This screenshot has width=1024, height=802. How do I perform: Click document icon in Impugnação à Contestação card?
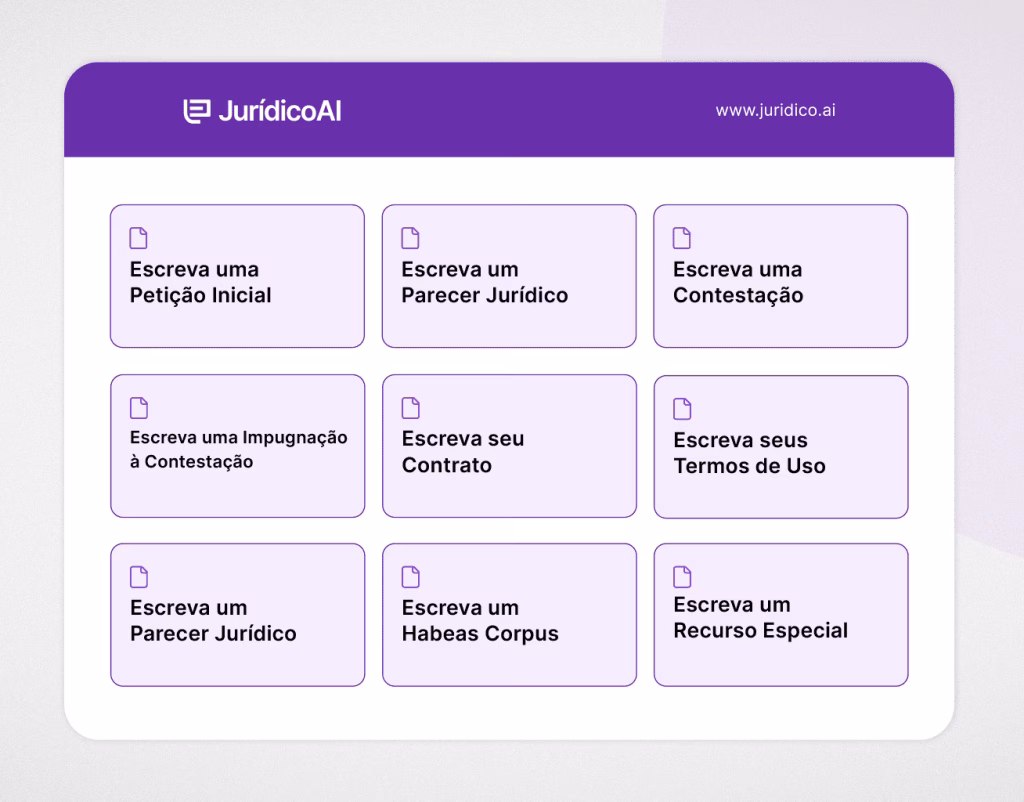click(139, 408)
